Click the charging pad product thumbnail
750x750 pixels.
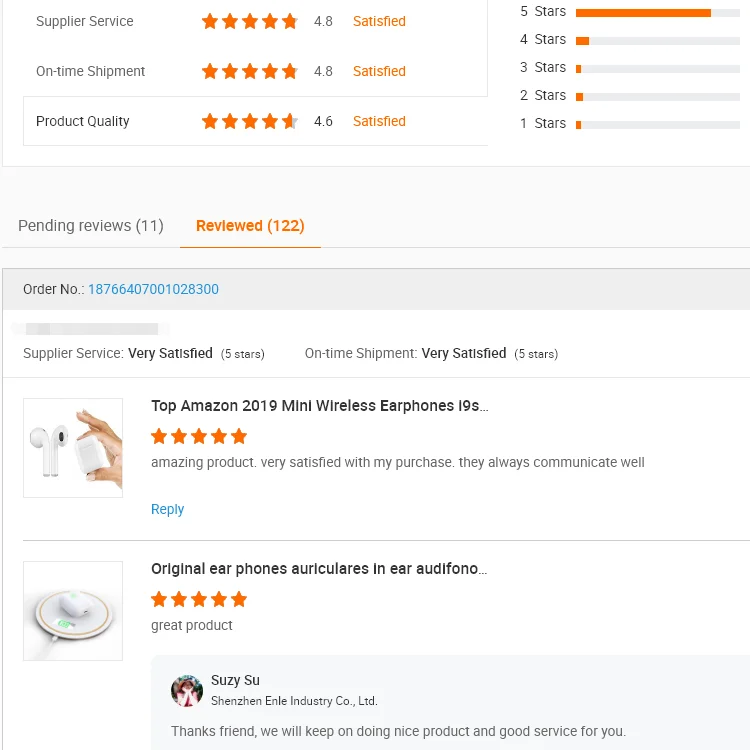(x=73, y=611)
